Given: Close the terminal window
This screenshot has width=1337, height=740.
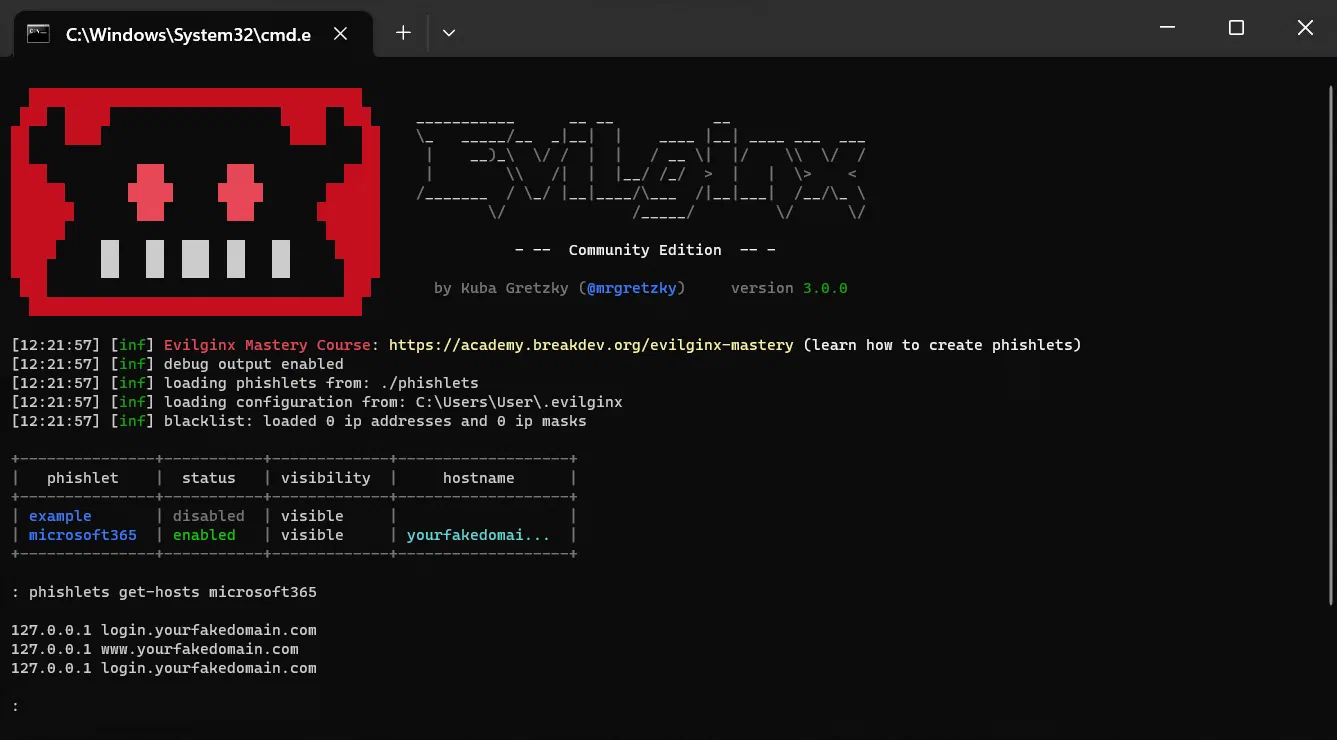Looking at the screenshot, I should pos(1304,28).
